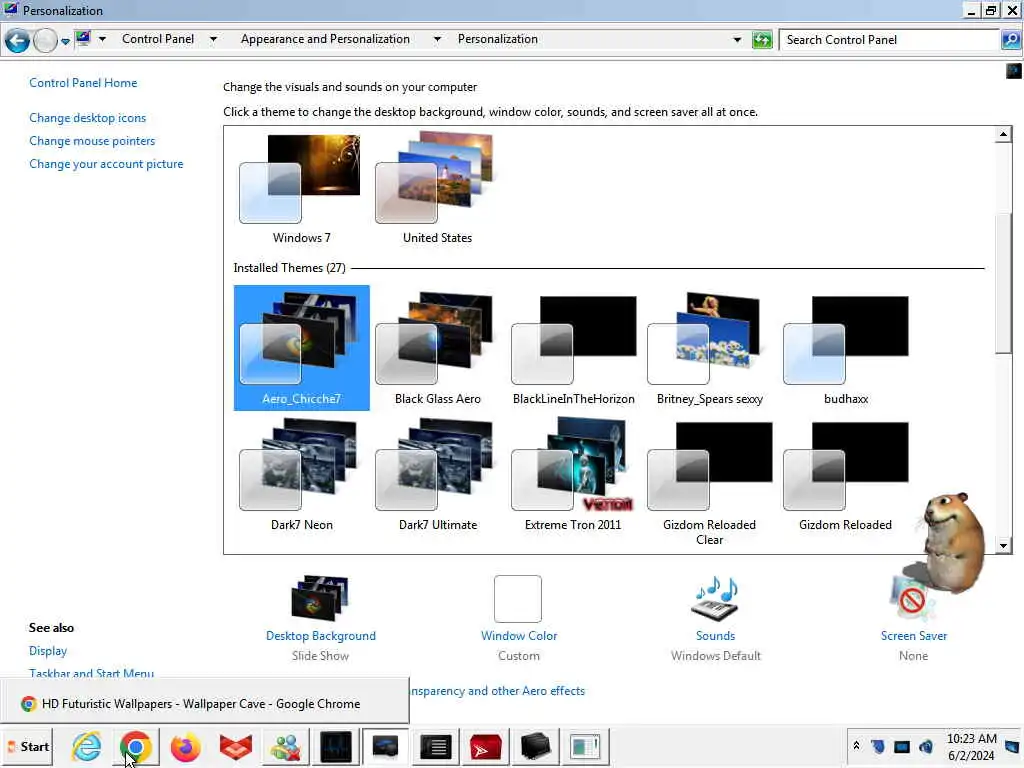
Task: Select the Britney_Spears sexxy theme
Action: [x=709, y=347]
